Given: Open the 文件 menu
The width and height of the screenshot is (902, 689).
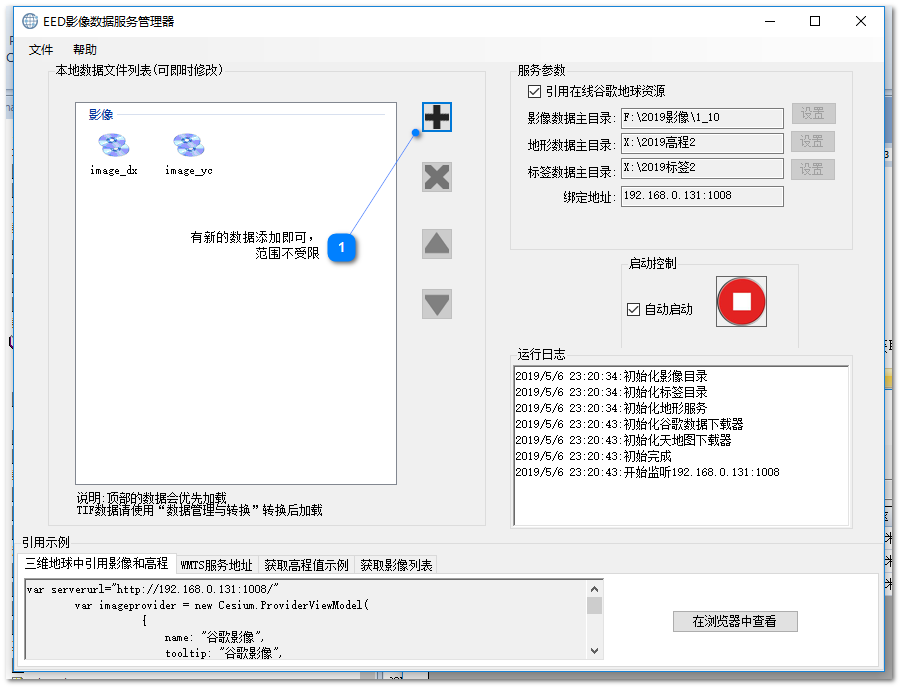Looking at the screenshot, I should [x=41, y=50].
